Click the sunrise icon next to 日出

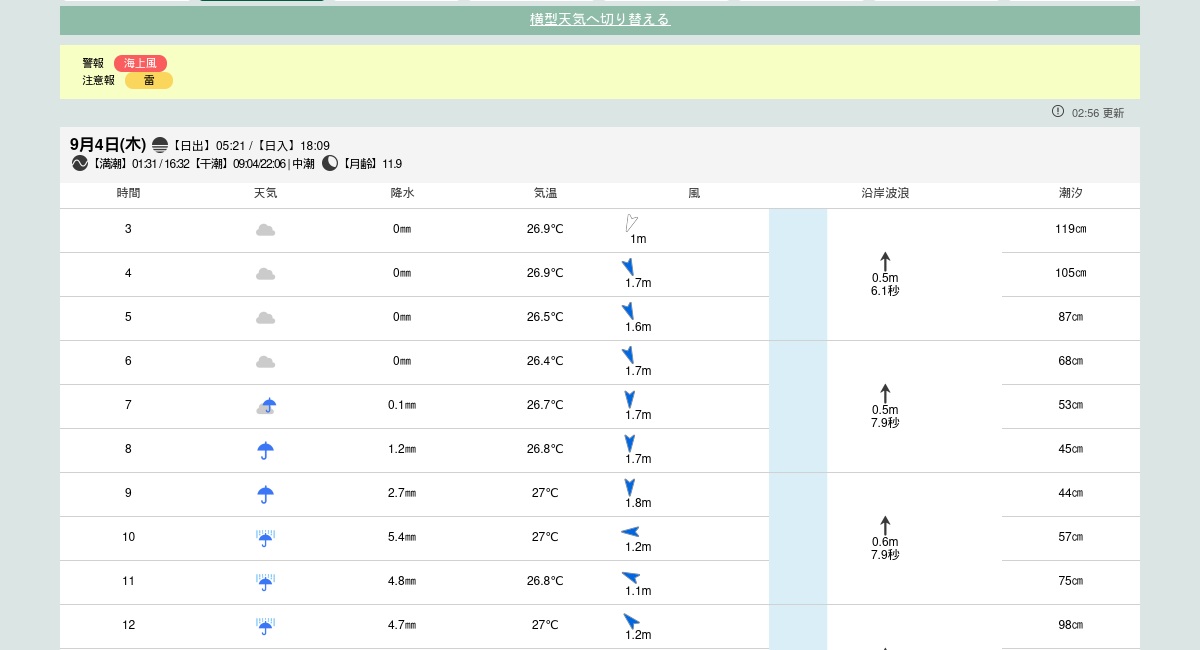pos(160,146)
